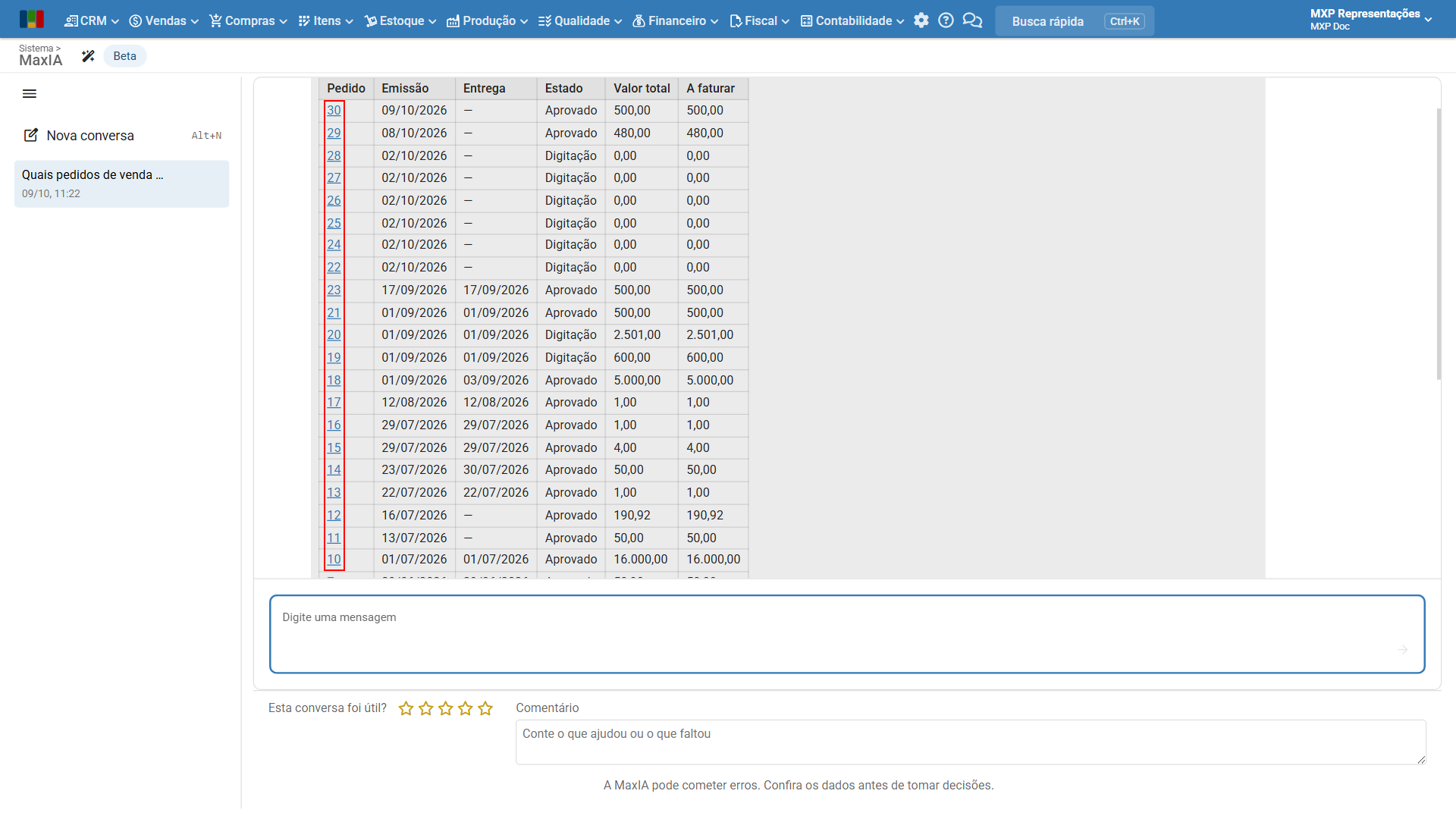1456x819 pixels.
Task: Open the Financeiro menu
Action: (675, 20)
